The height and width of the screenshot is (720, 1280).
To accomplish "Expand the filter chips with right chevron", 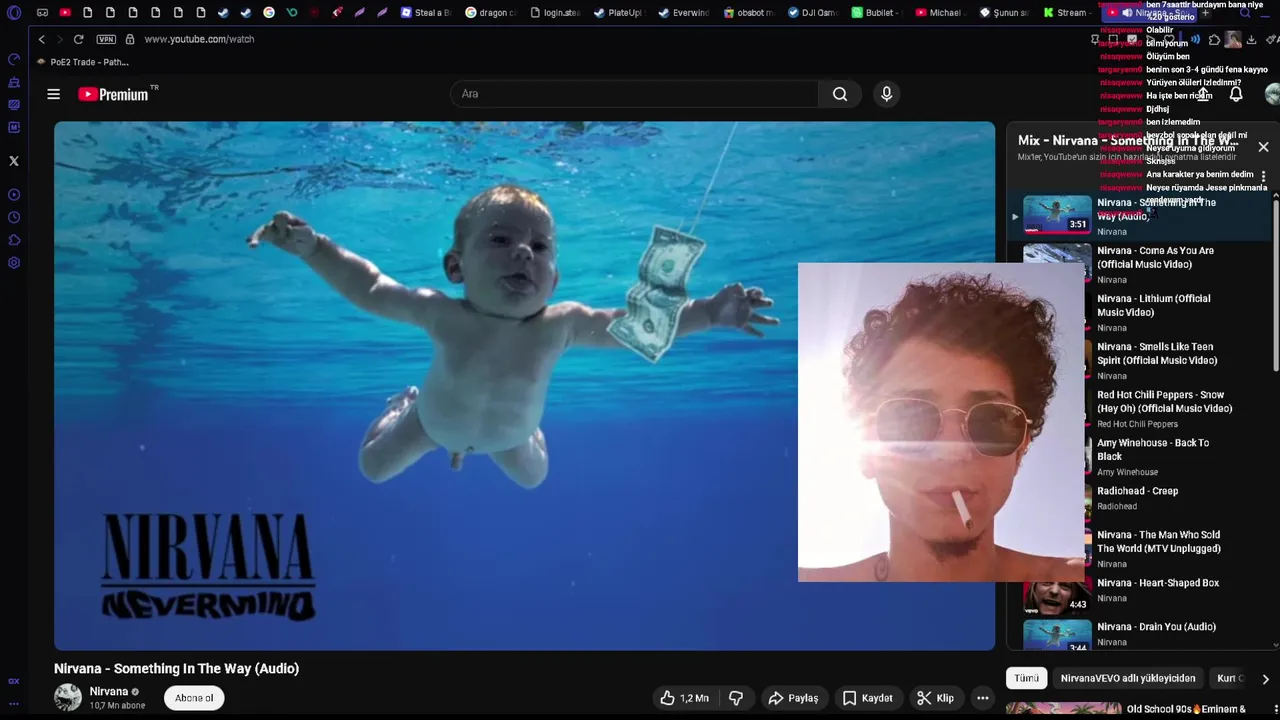I will pos(1265,679).
